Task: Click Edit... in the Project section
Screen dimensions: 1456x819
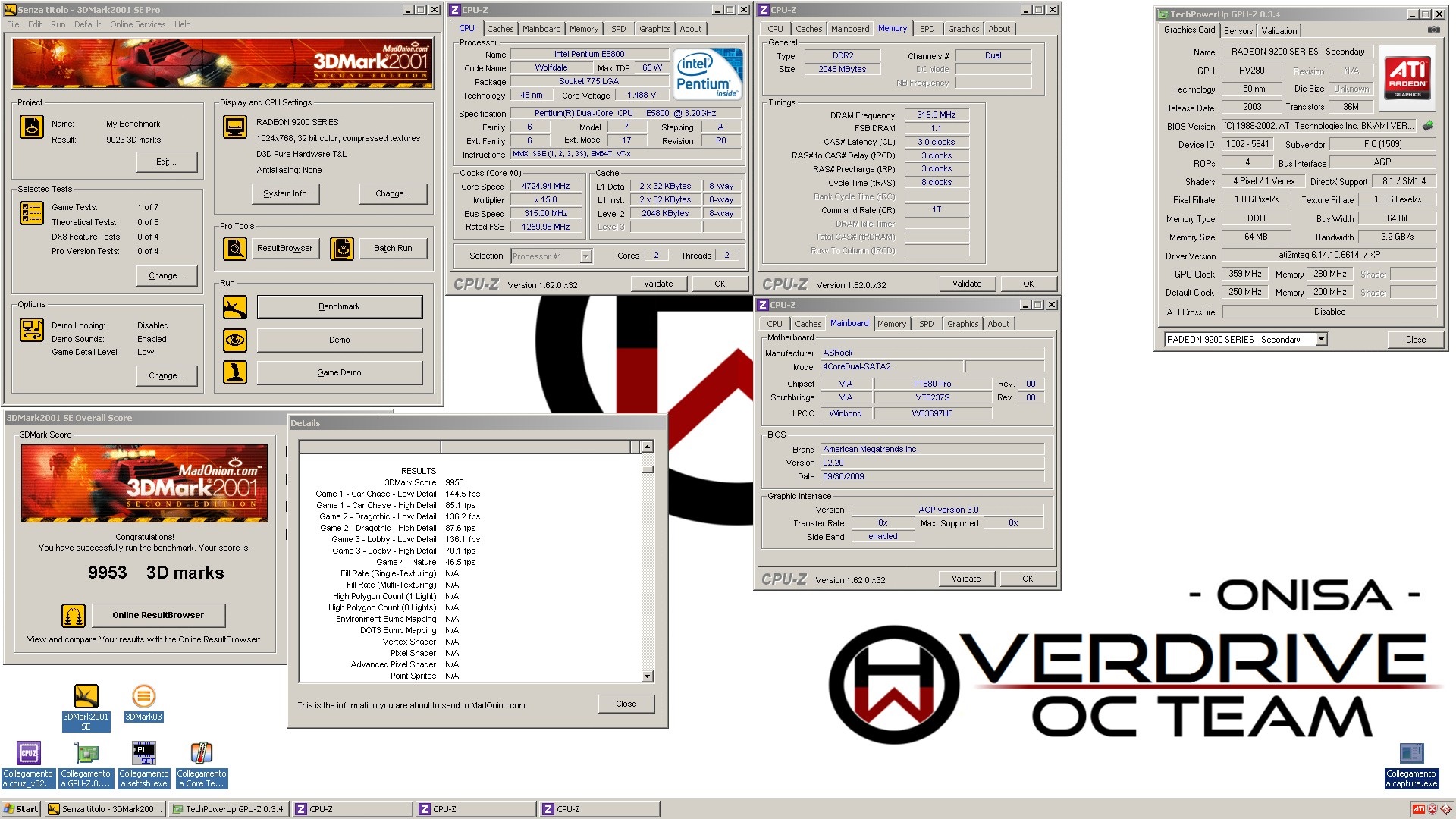Action: (x=166, y=162)
